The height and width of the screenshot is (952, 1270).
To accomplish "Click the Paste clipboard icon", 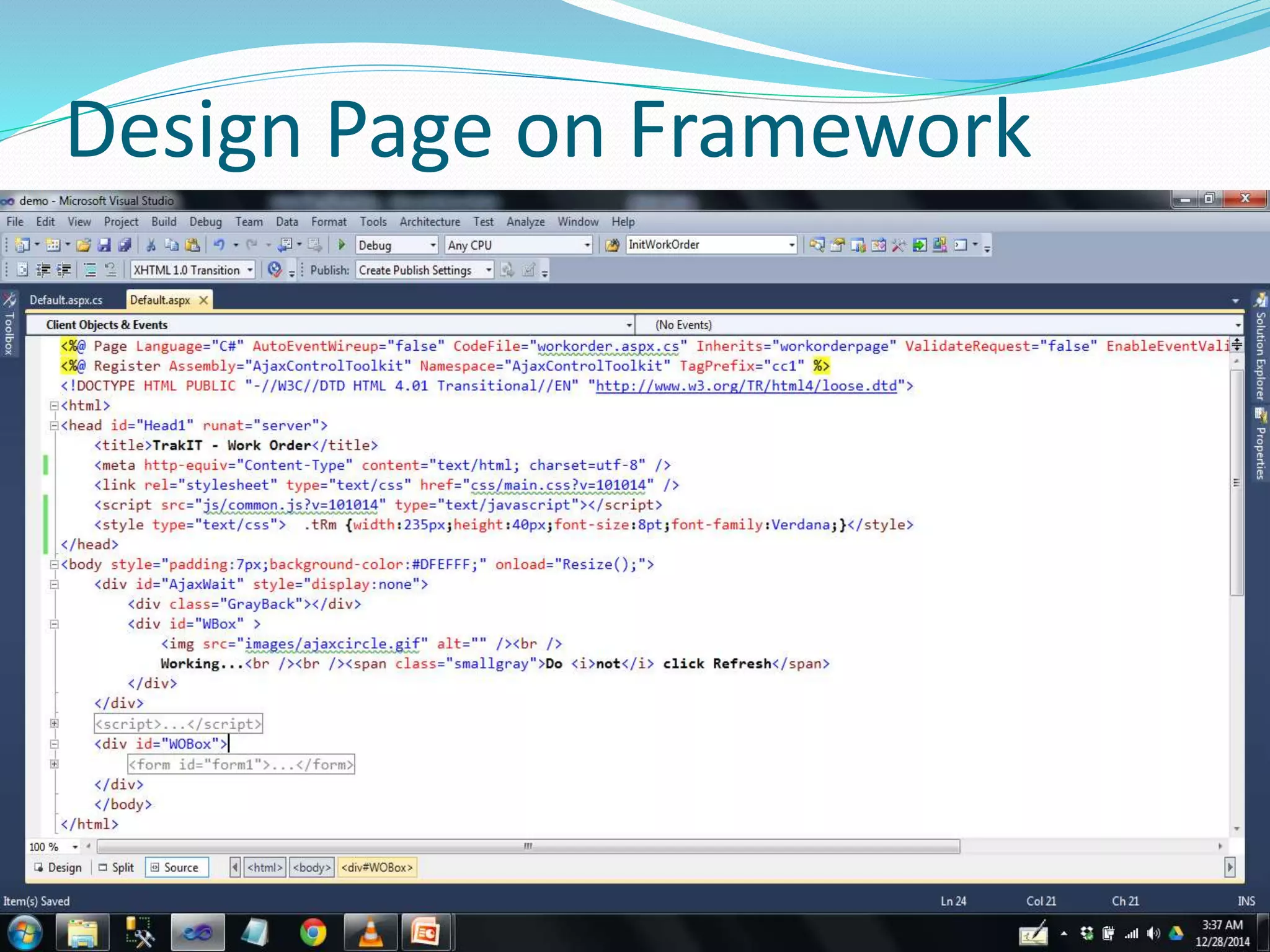I will point(192,245).
